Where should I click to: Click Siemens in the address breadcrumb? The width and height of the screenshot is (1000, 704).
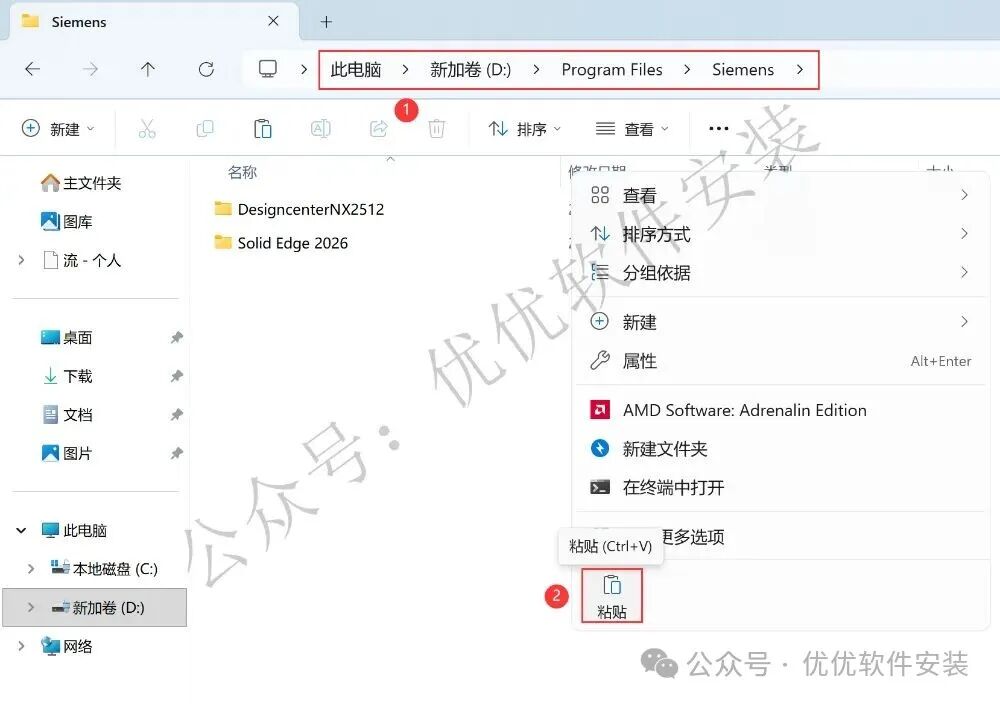743,70
